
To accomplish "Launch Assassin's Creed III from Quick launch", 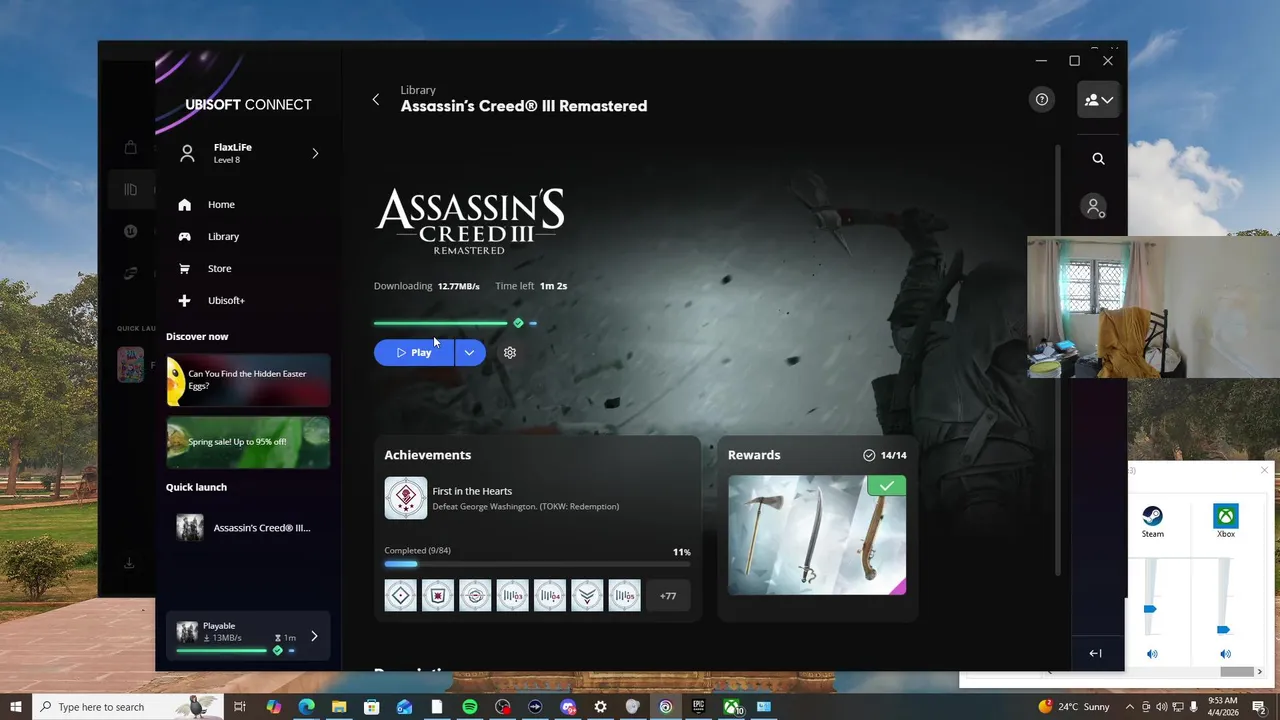I will (x=248, y=527).
